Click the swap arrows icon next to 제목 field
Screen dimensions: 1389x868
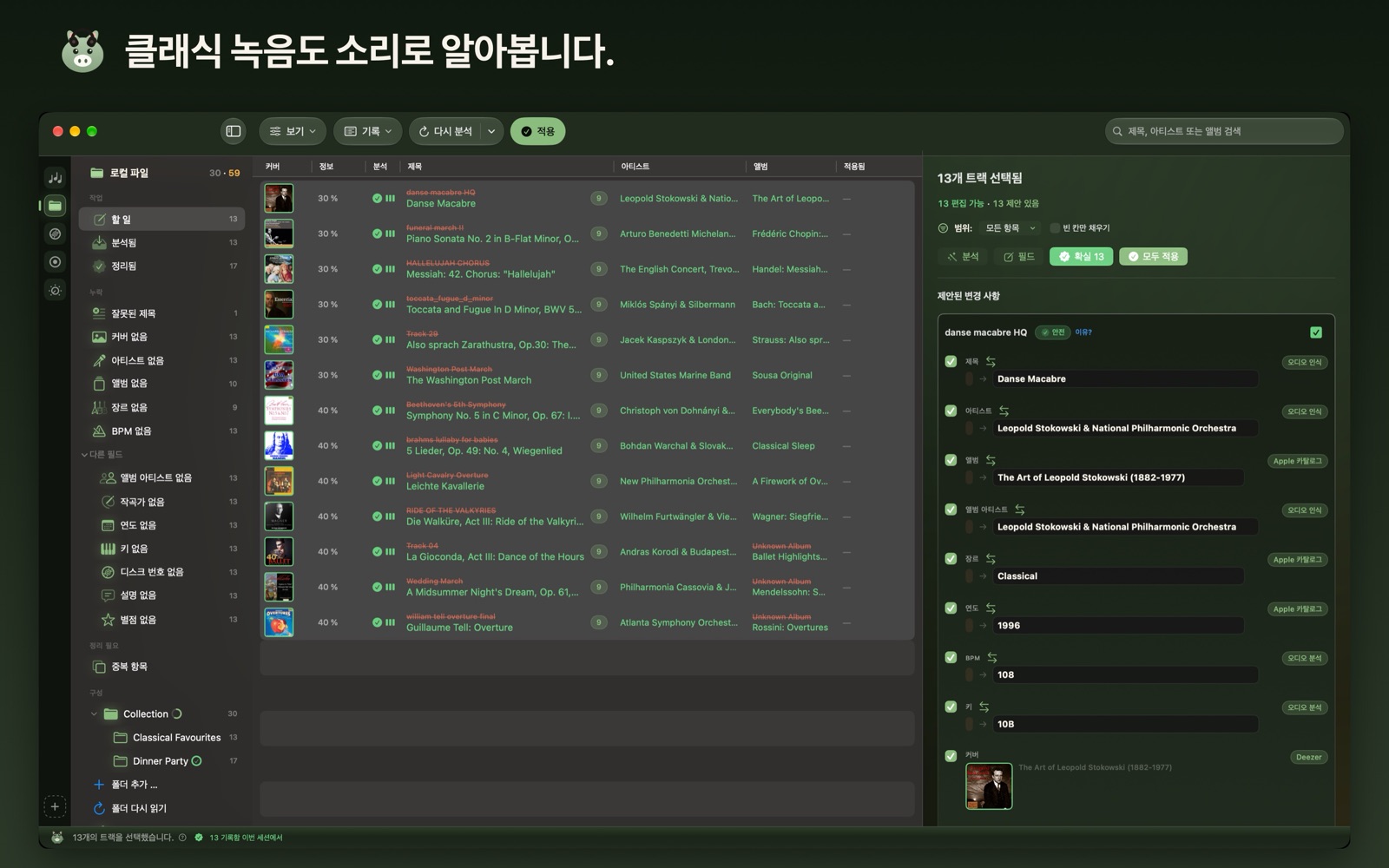coord(991,361)
